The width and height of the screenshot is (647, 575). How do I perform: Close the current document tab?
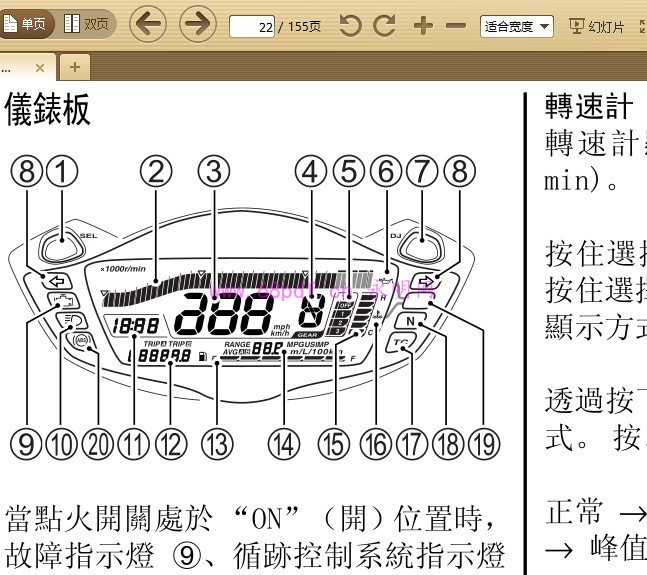[x=40, y=68]
